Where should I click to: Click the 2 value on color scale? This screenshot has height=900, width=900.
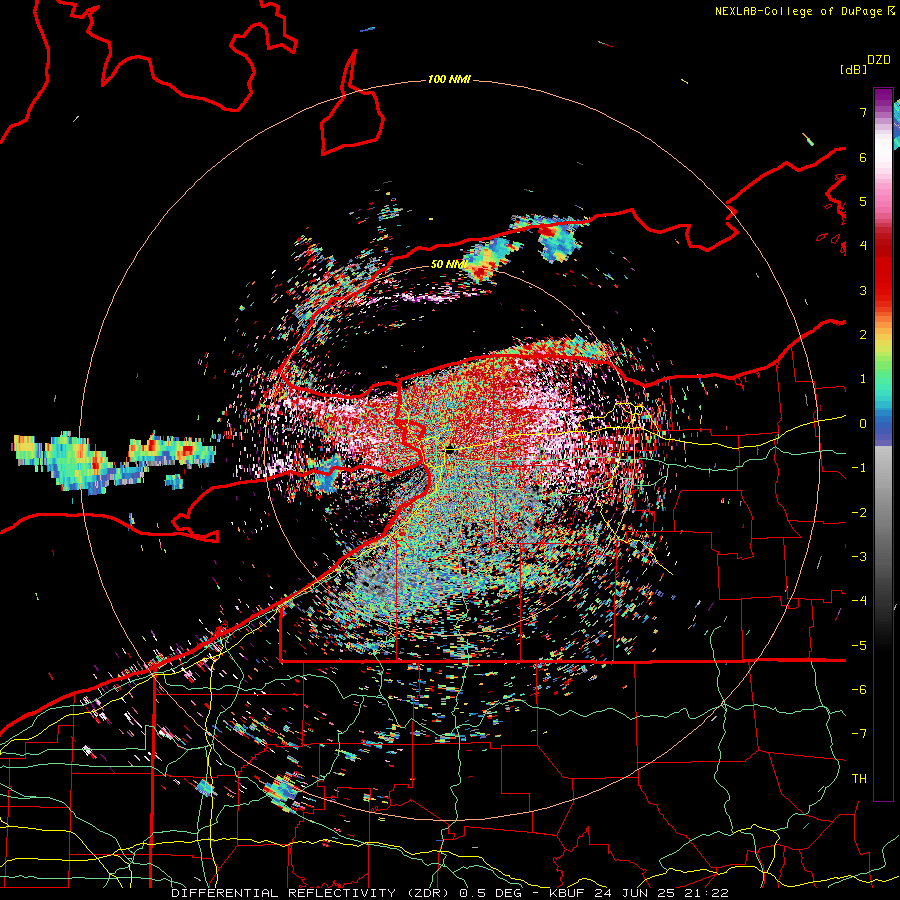(x=863, y=335)
